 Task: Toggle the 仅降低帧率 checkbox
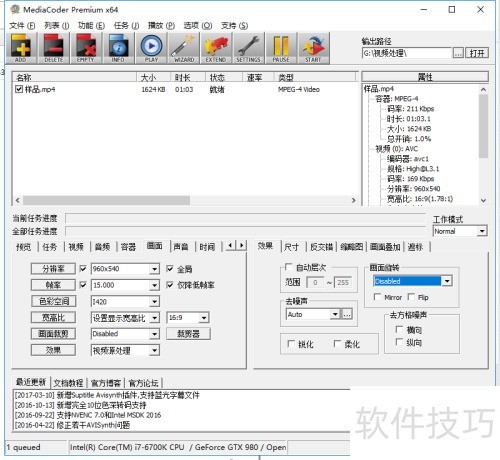[x=170, y=285]
